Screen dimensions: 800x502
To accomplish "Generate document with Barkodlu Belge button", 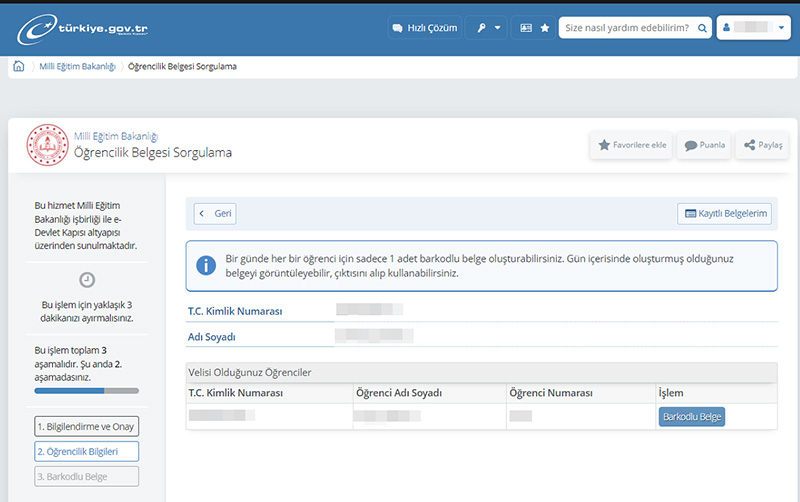I will click(x=691, y=416).
